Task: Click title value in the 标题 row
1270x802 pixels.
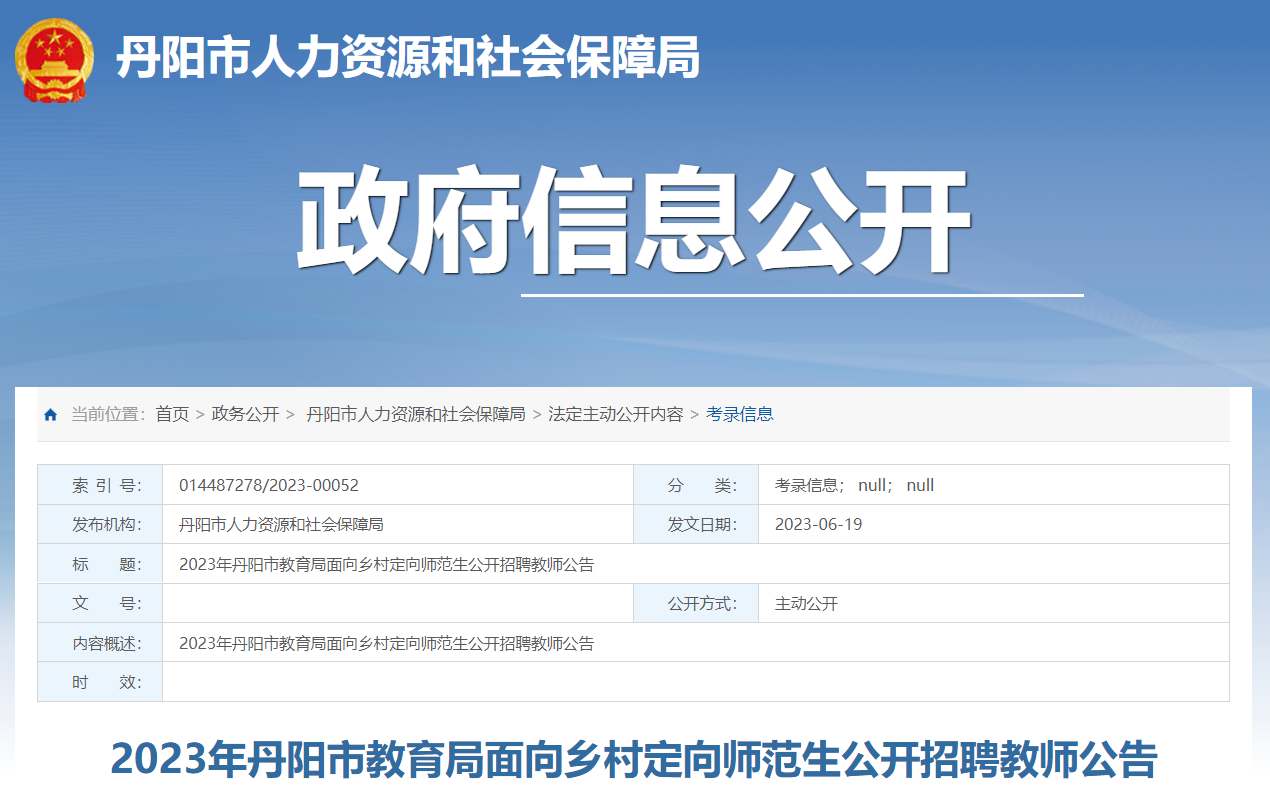Action: tap(387, 564)
